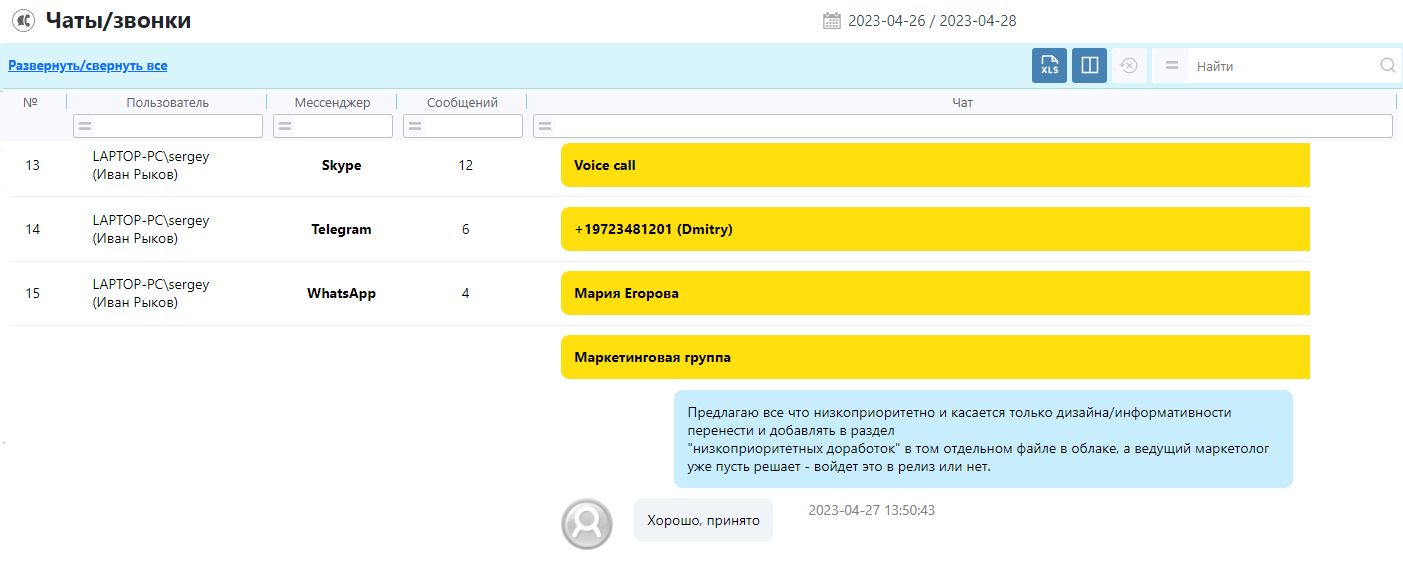
Task: Click the user avatar next to 'Хорошо, принято'
Action: pyautogui.click(x=586, y=523)
